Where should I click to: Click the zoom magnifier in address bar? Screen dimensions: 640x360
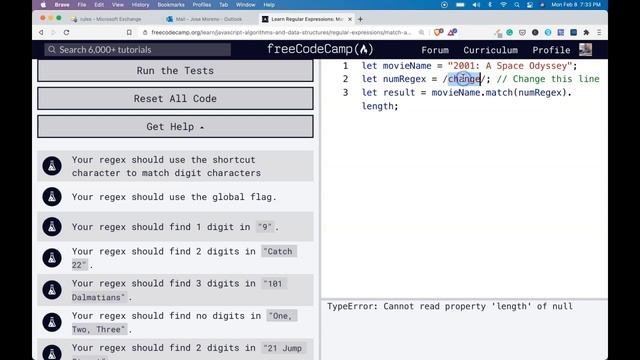tap(421, 32)
